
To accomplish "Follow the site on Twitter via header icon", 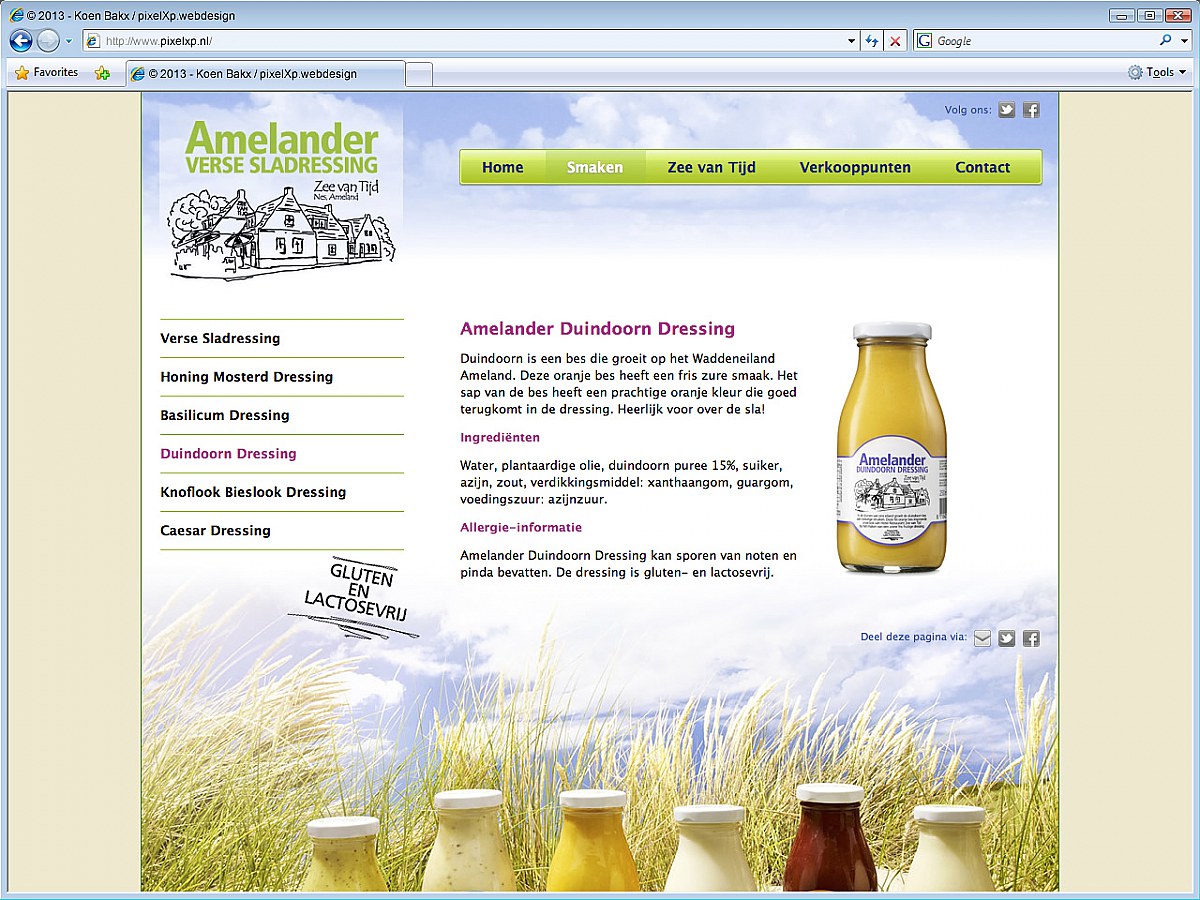I will point(1006,110).
